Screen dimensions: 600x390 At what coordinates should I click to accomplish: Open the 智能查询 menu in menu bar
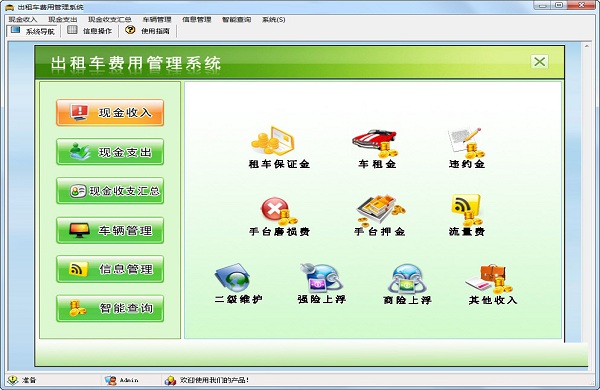pyautogui.click(x=236, y=20)
